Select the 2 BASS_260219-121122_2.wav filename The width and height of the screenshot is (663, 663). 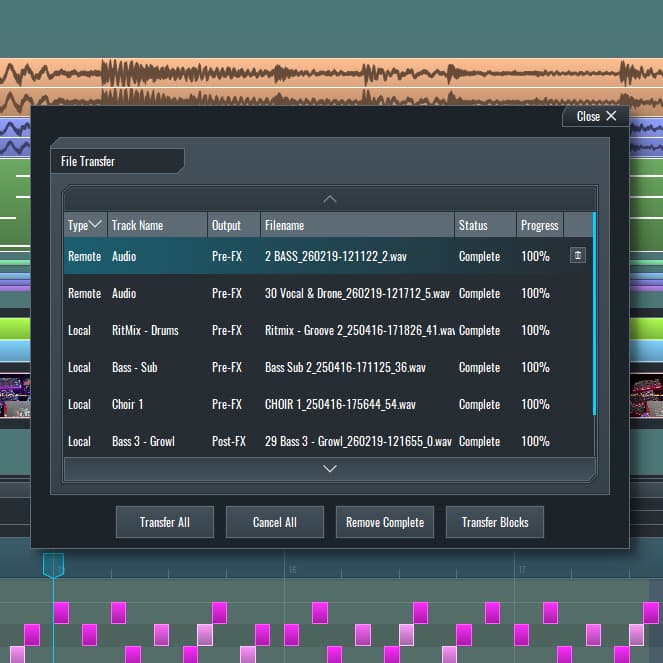coord(336,256)
